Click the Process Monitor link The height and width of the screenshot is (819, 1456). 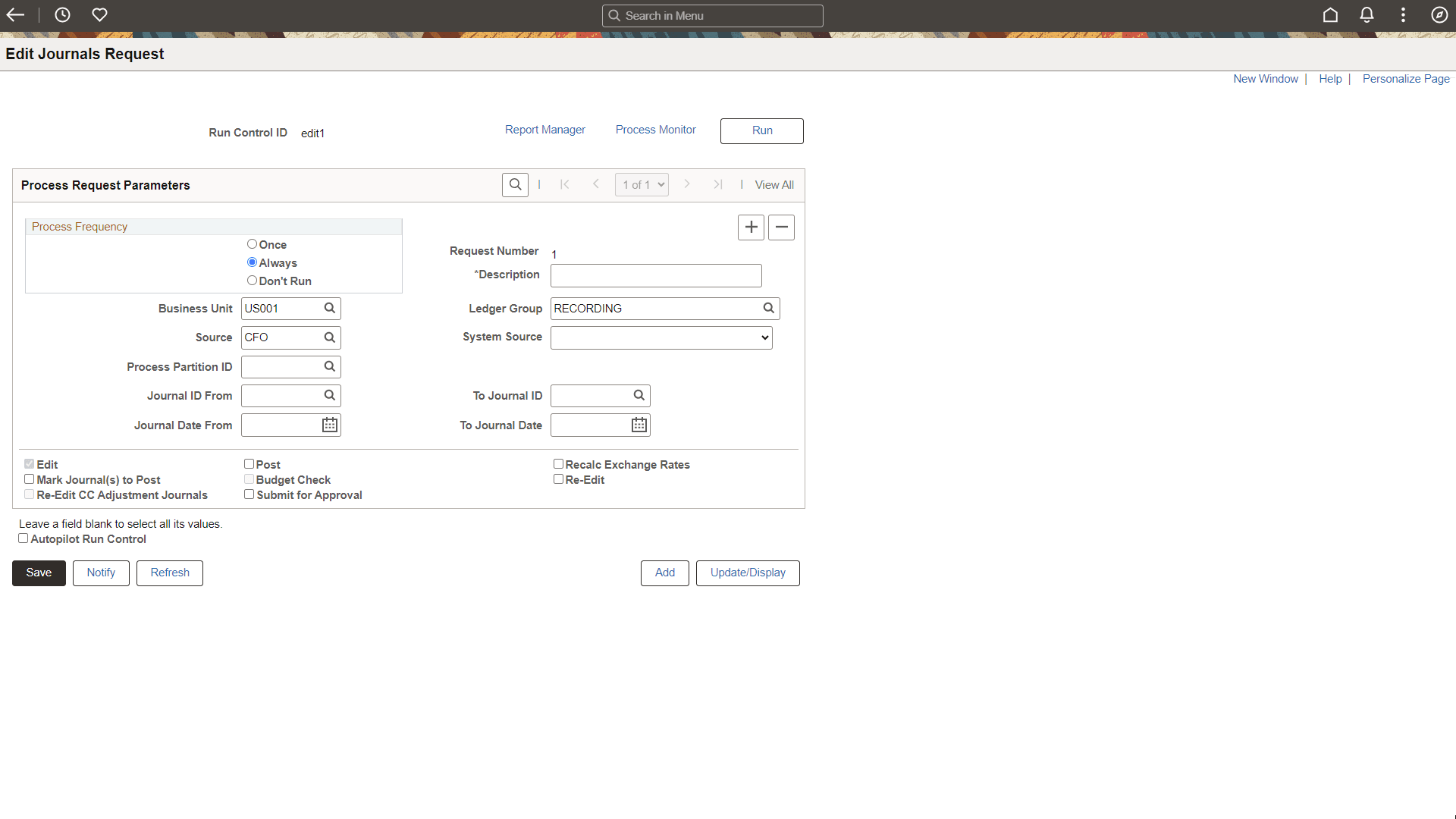(x=655, y=130)
